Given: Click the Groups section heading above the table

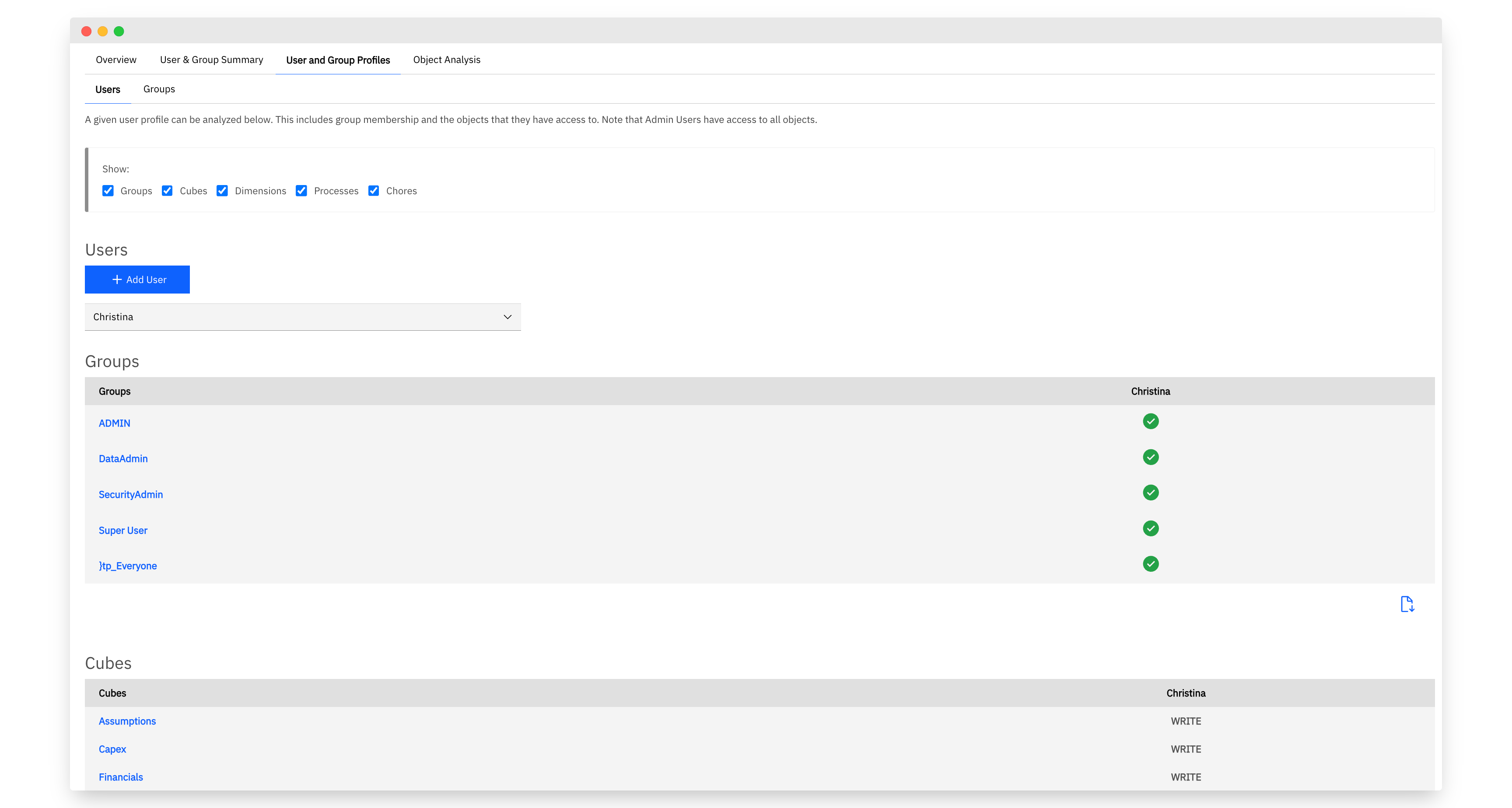Looking at the screenshot, I should coord(112,361).
